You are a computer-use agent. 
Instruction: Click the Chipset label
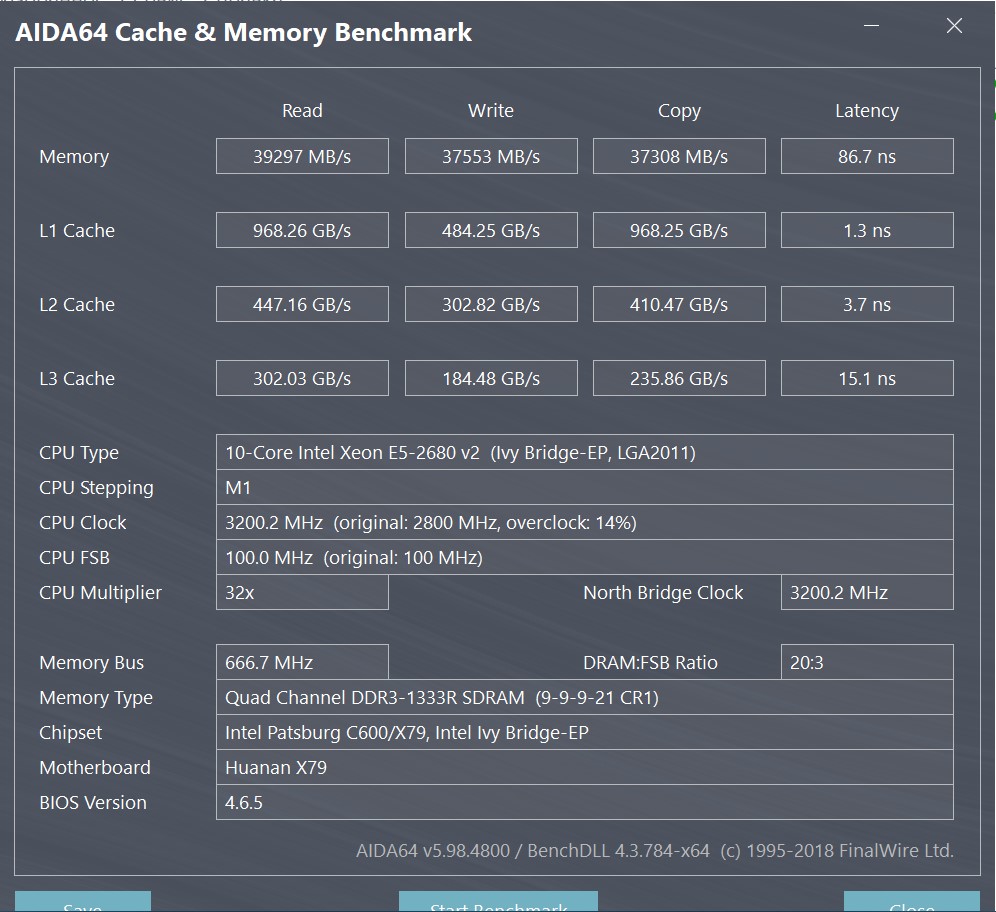point(71,733)
